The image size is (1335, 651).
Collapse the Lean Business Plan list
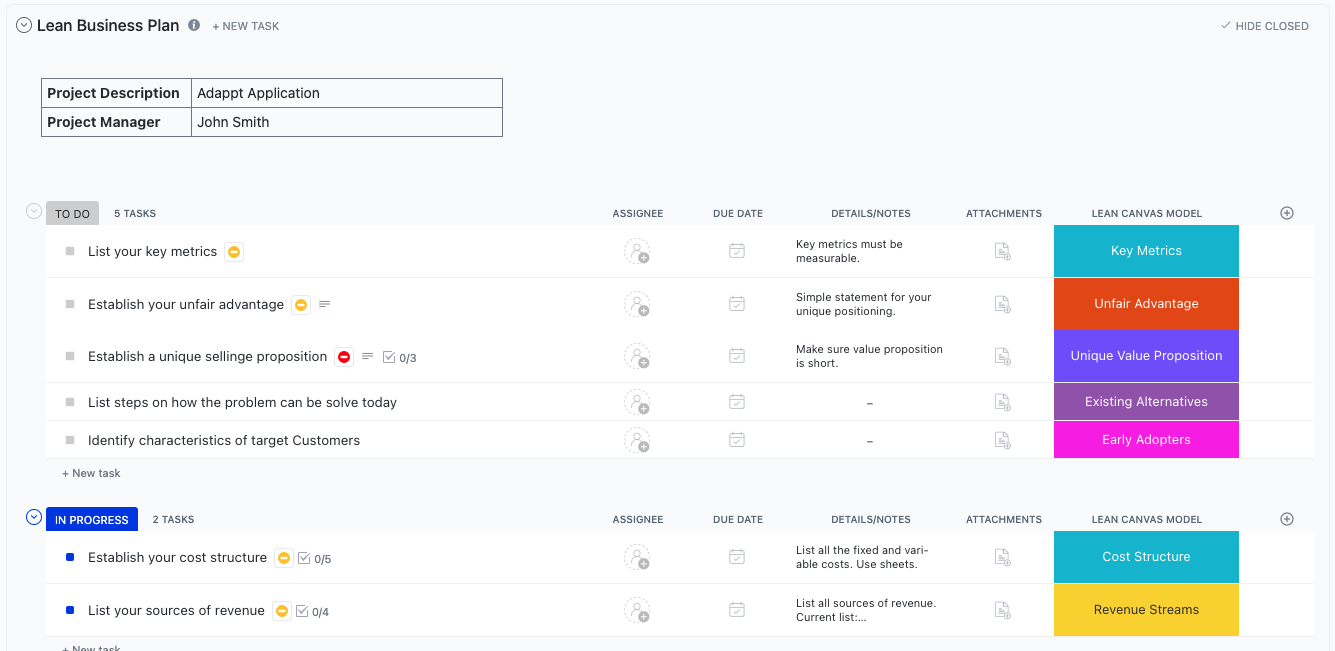point(24,25)
